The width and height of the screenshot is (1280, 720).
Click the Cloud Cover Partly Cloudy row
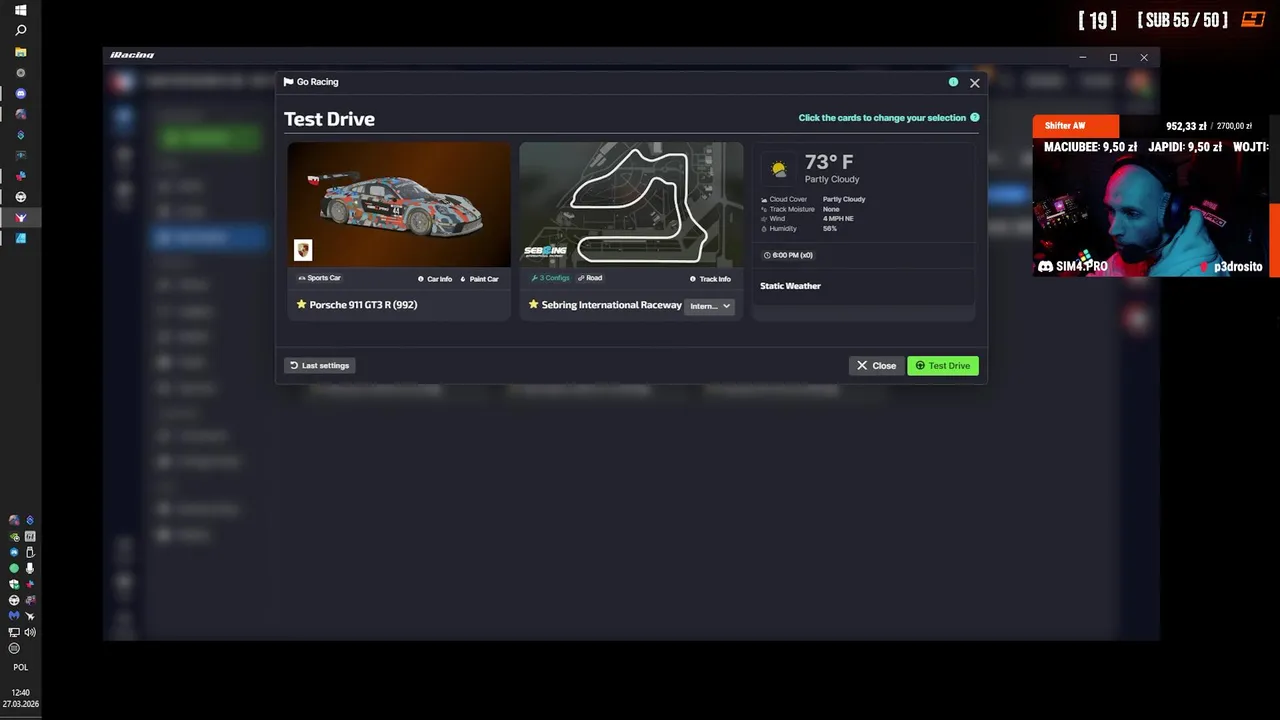[813, 199]
